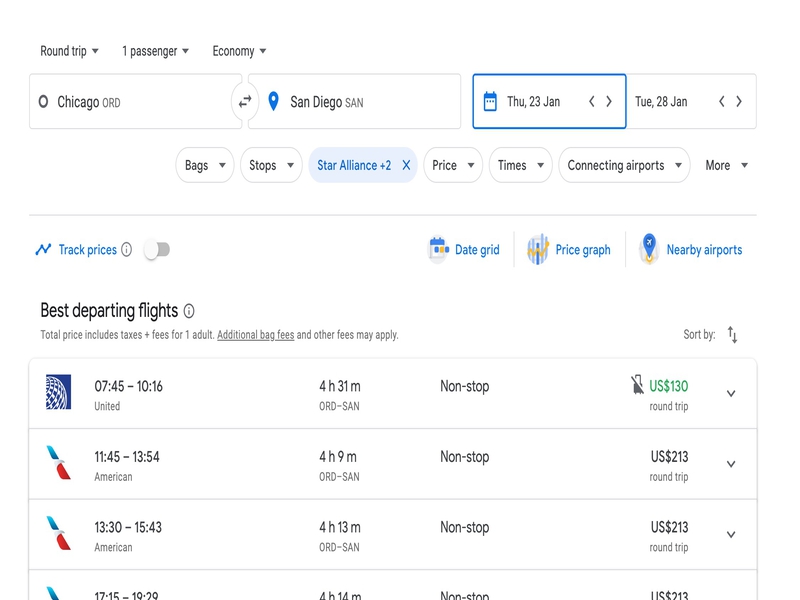Expand the American 11:45 flight details
Viewport: 800px width, 600px height.
[731, 464]
